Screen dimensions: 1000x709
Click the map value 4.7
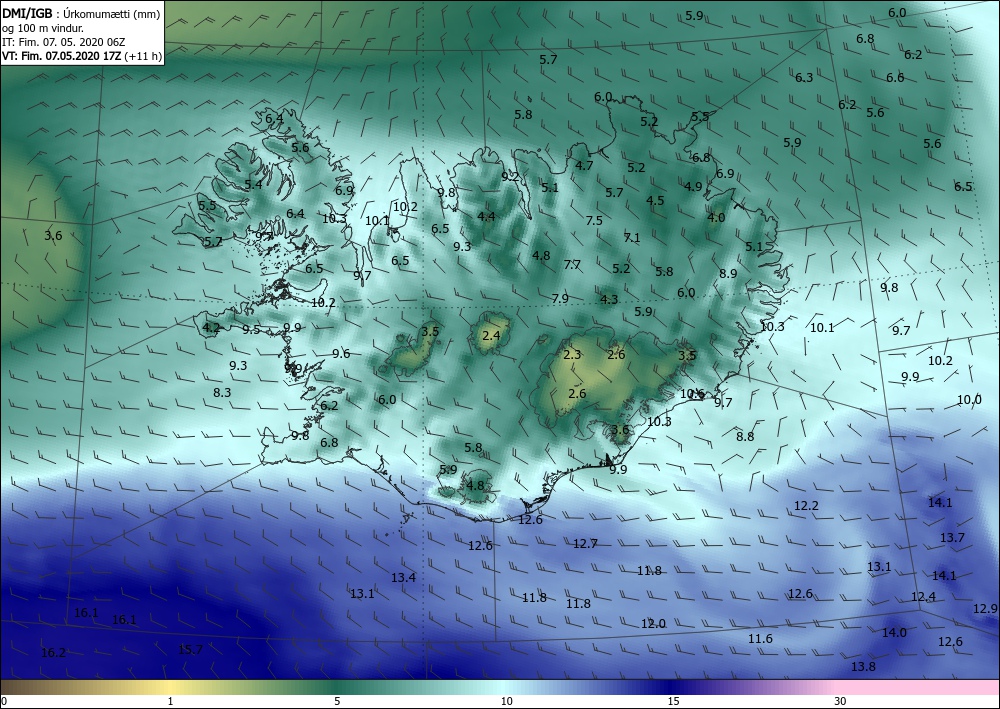pyautogui.click(x=584, y=166)
